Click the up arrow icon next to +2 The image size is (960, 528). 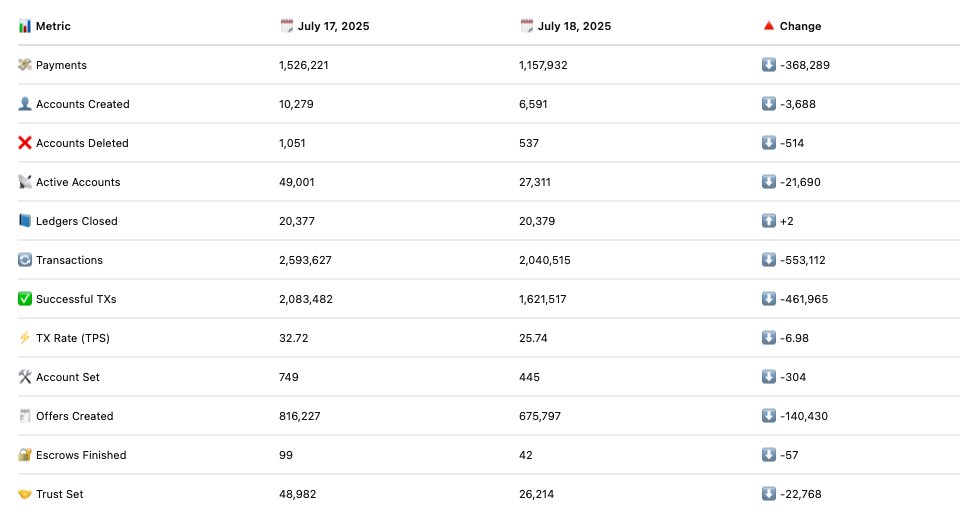pyautogui.click(x=768, y=221)
